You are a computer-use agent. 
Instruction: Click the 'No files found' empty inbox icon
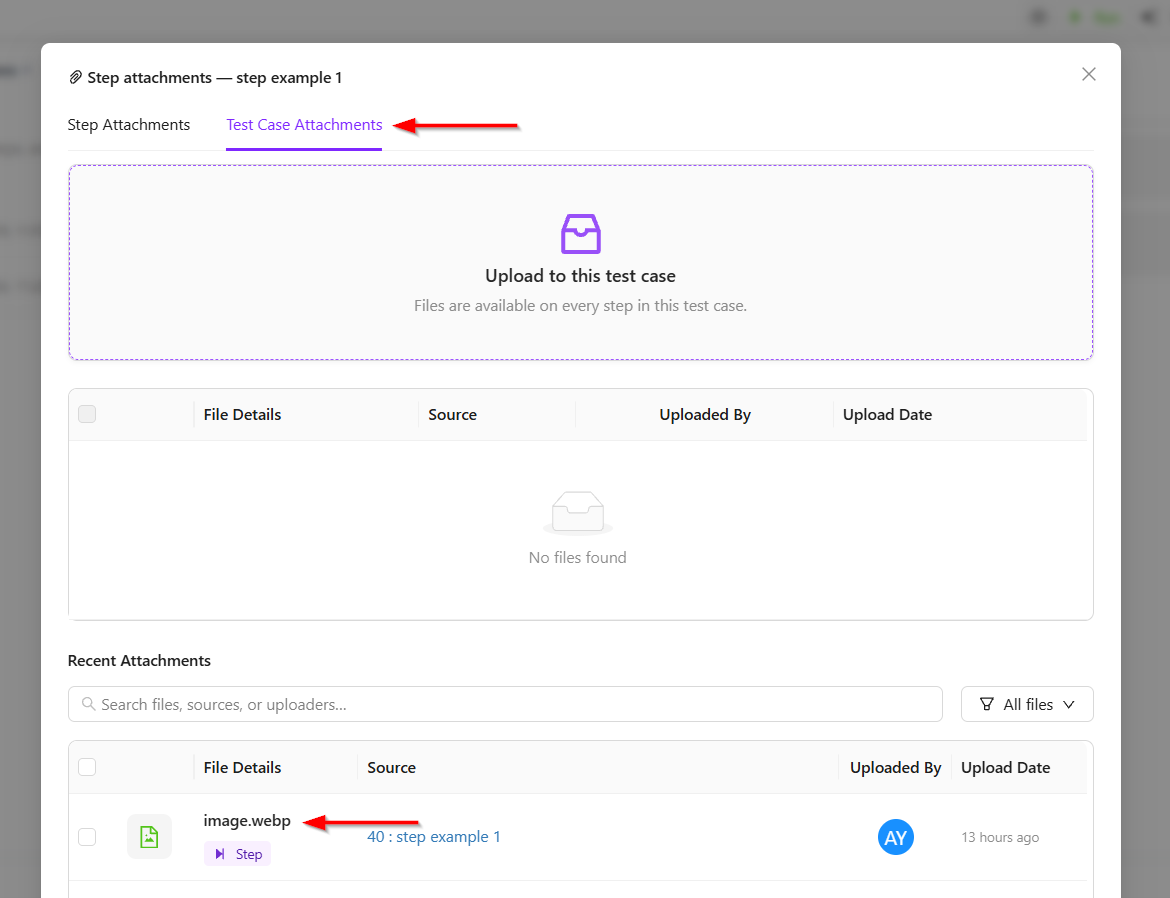coord(578,513)
